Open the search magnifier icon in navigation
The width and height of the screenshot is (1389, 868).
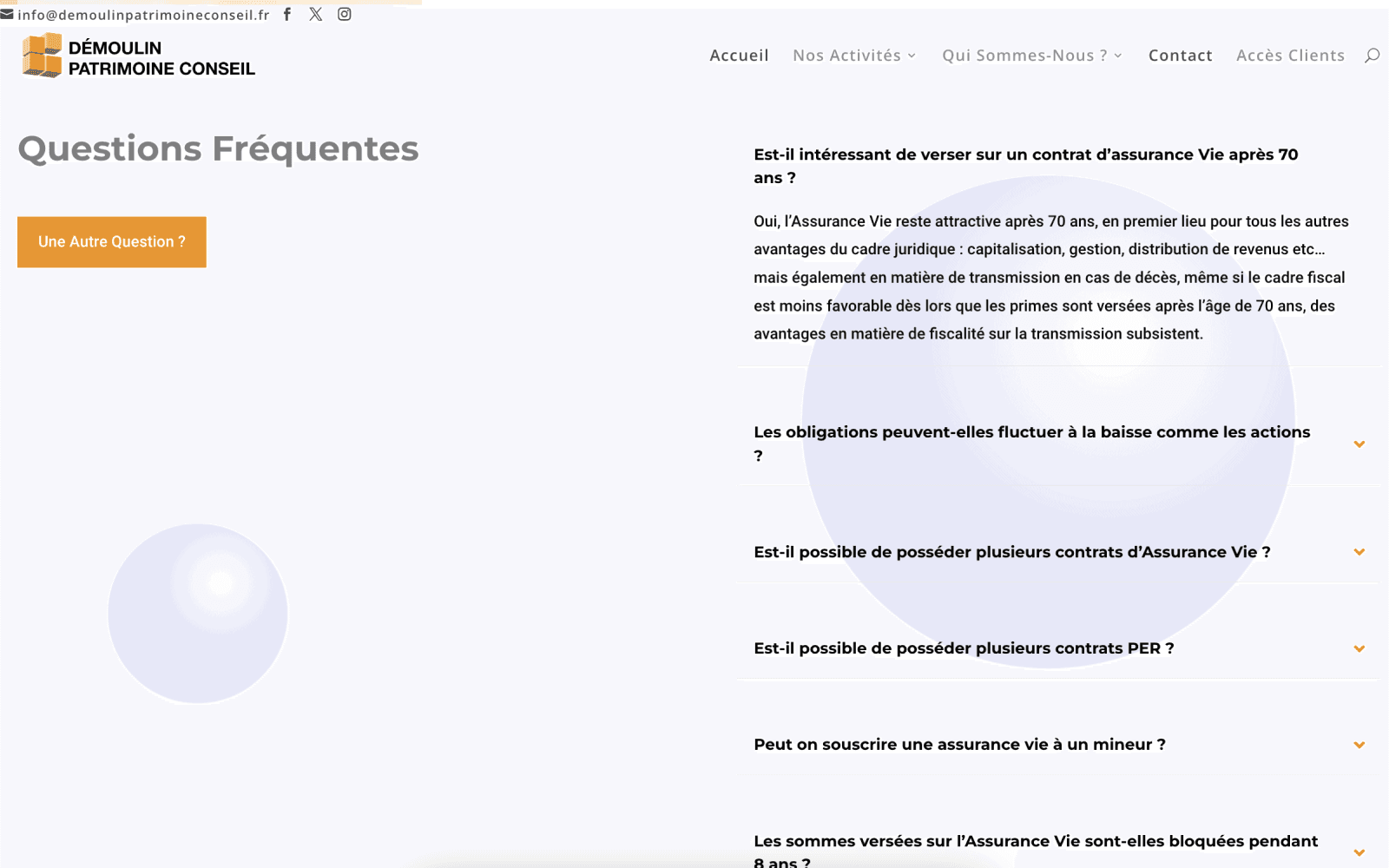tap(1372, 56)
